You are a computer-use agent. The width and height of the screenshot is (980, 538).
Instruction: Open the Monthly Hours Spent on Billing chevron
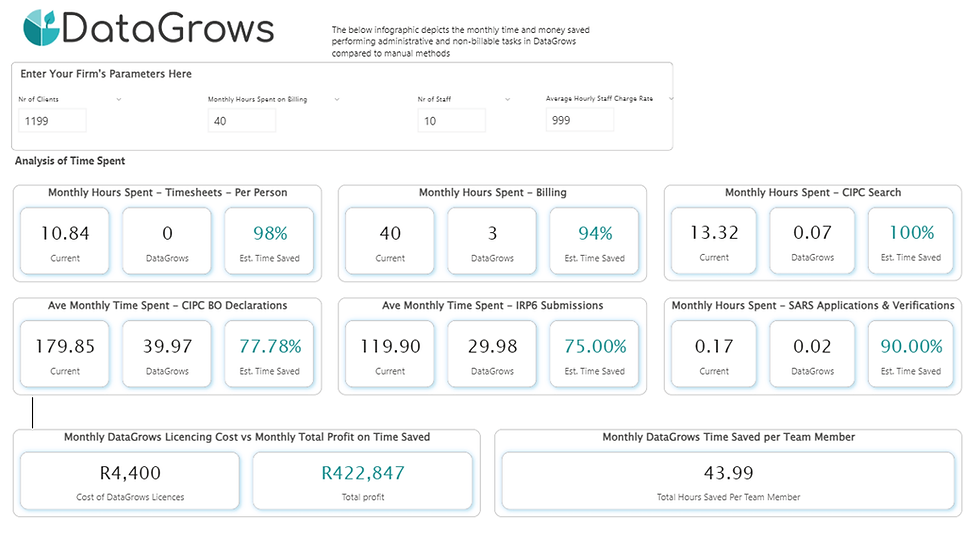click(337, 99)
